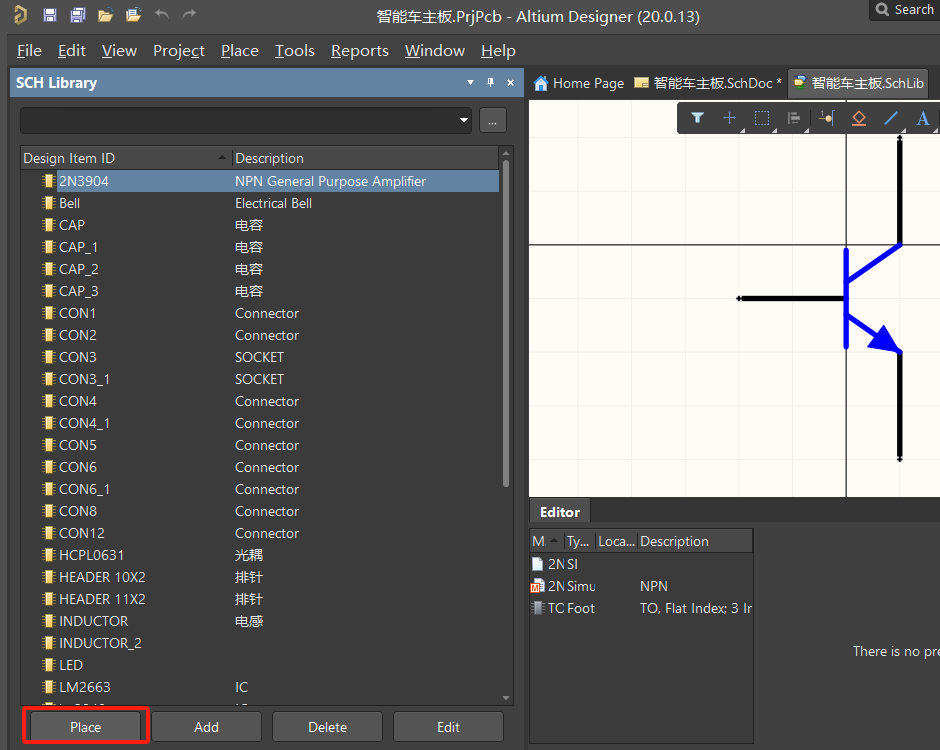The width and height of the screenshot is (940, 750).
Task: Click the Move Object plus icon
Action: click(730, 118)
